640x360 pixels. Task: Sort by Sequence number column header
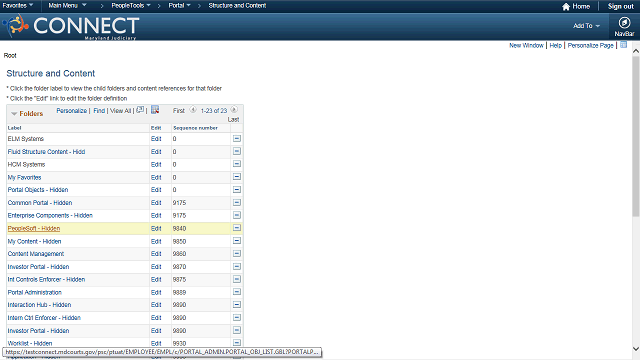(196, 128)
